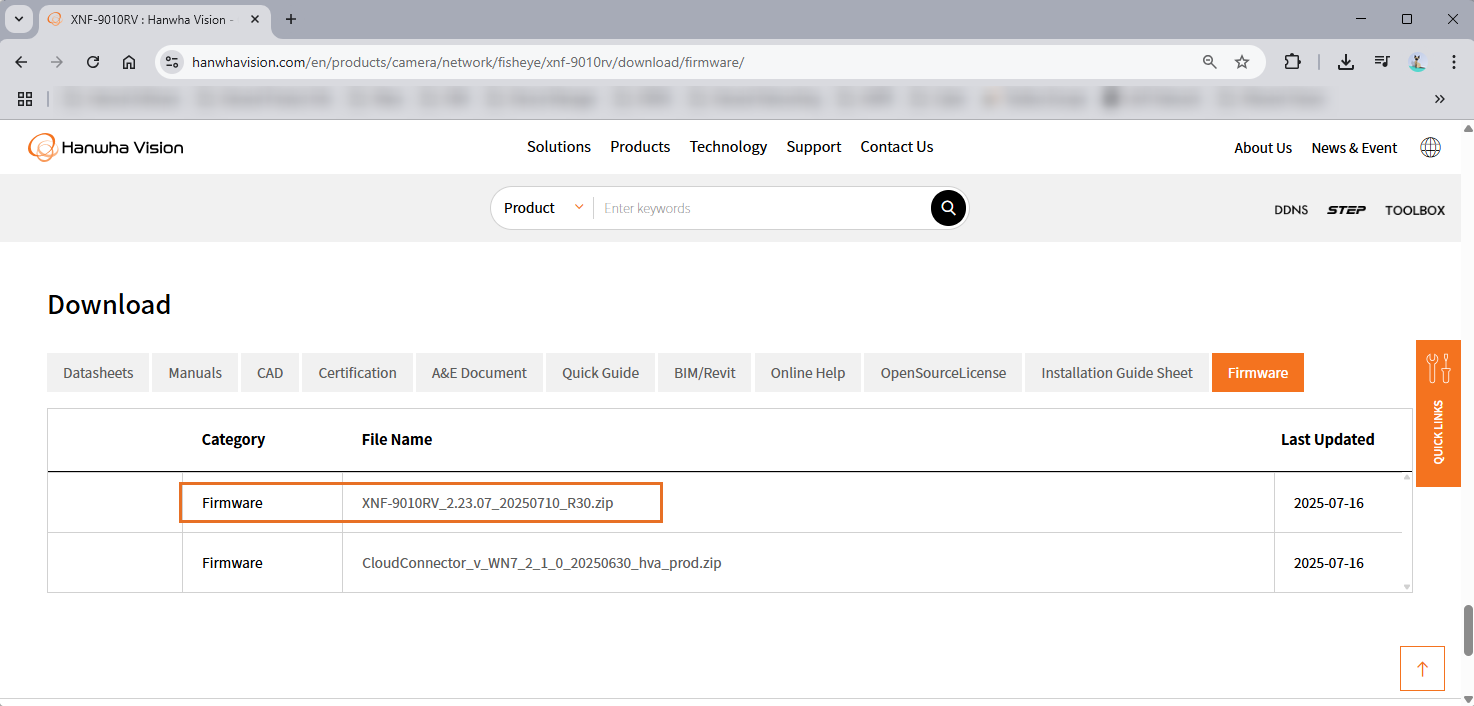Switch to the Installation Guide Sheet tab
Screen dimensions: 1474x706
(x=1117, y=372)
